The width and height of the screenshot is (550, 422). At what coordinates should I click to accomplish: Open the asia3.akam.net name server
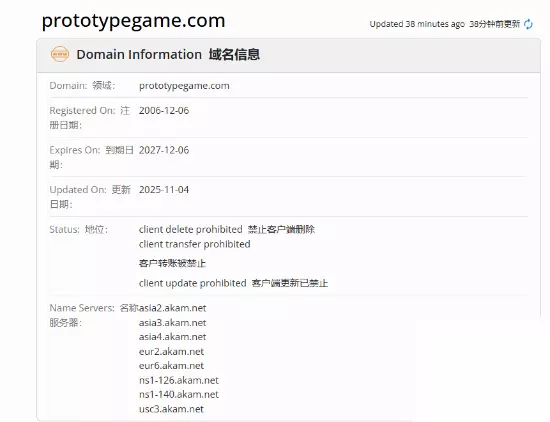click(173, 323)
